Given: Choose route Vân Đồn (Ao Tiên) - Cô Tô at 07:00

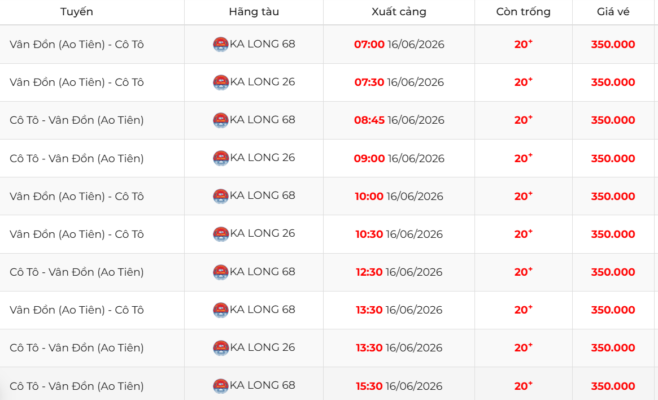Looking at the screenshot, I should tap(77, 44).
